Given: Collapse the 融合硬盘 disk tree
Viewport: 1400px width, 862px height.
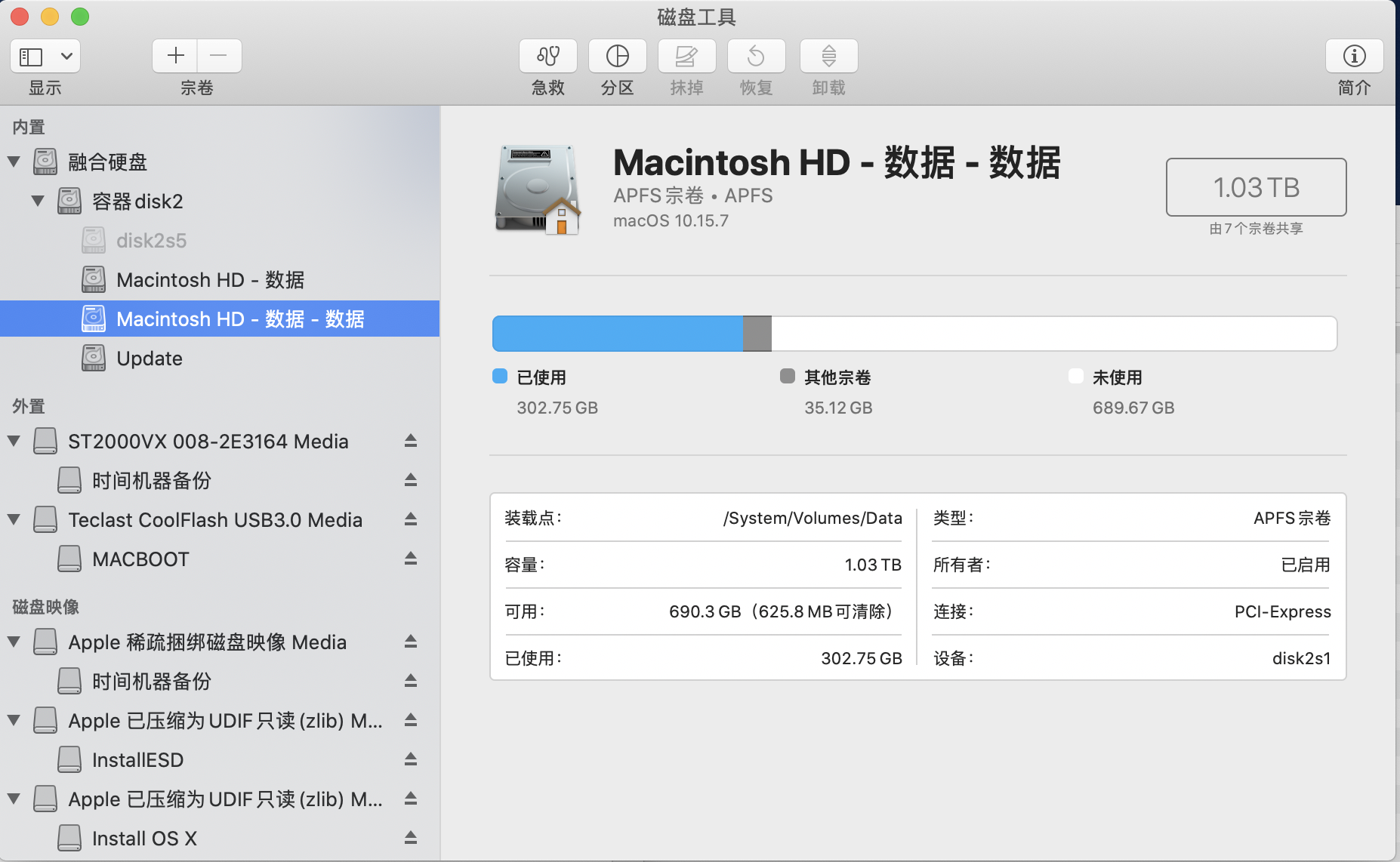Looking at the screenshot, I should point(14,162).
